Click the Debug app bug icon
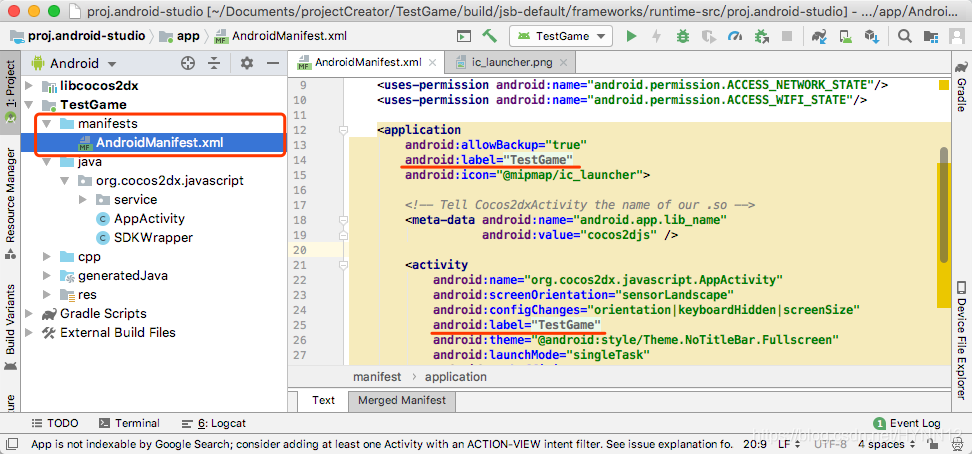The image size is (972, 454). 683,36
